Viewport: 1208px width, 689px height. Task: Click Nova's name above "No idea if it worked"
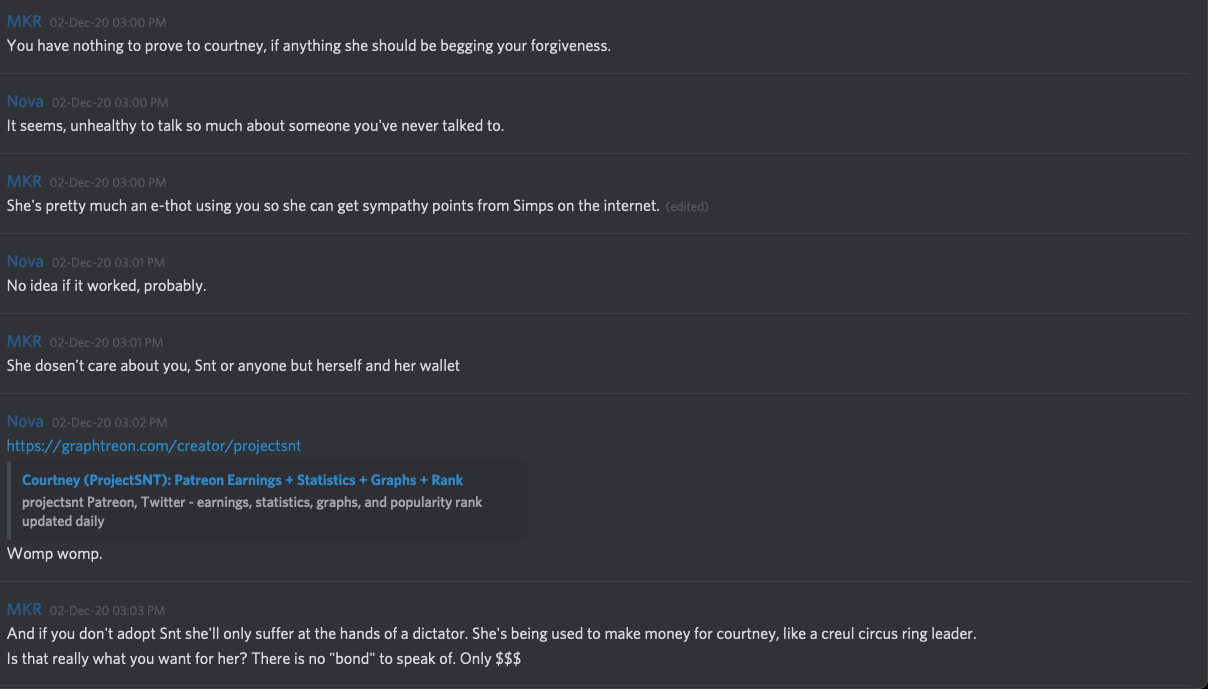tap(25, 261)
